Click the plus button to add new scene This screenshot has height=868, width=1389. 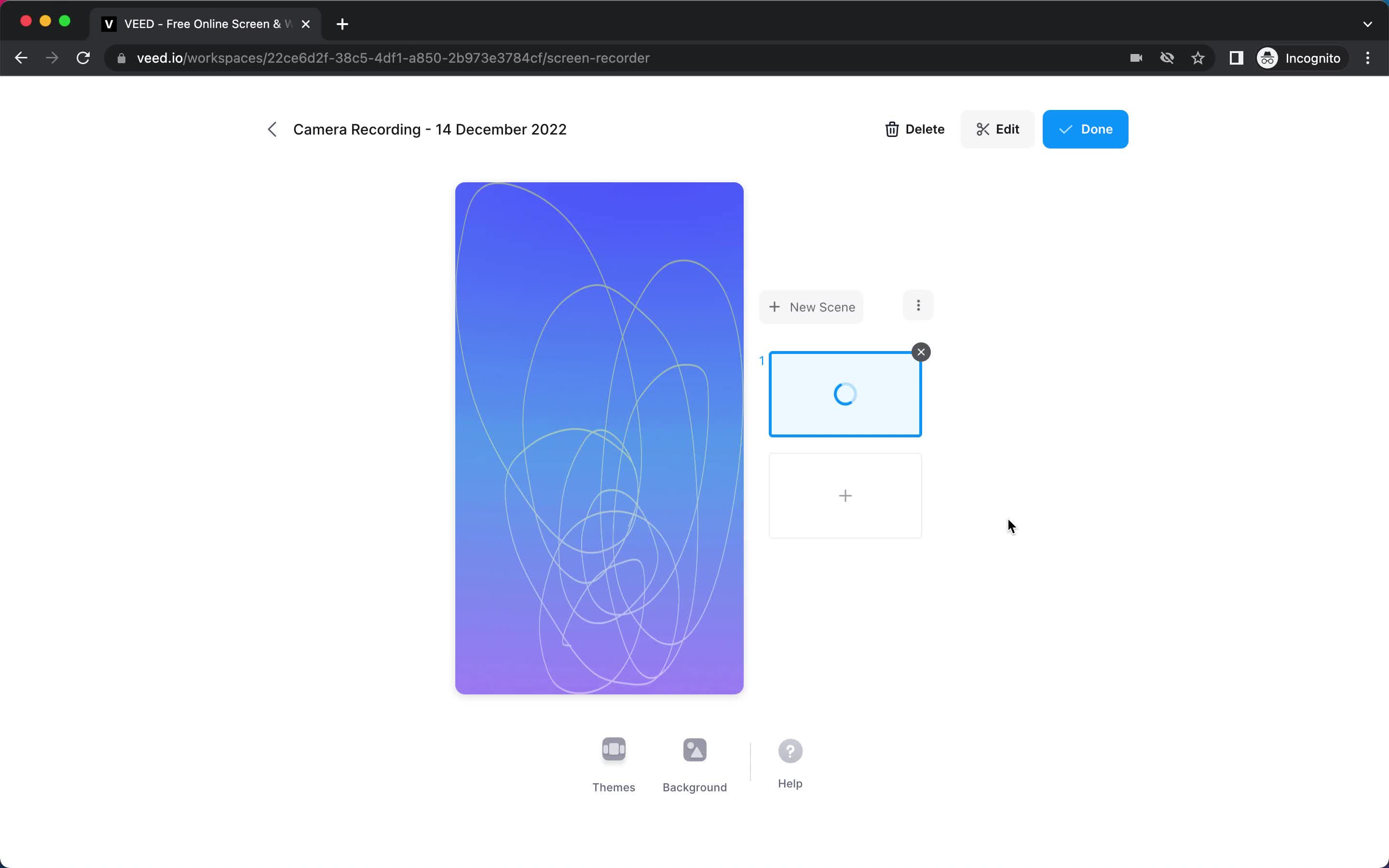pos(844,495)
